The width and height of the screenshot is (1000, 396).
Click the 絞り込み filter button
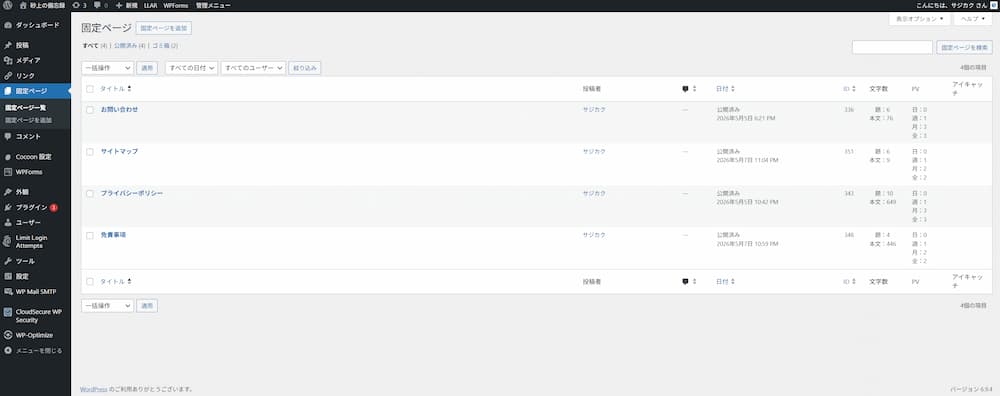tap(305, 68)
